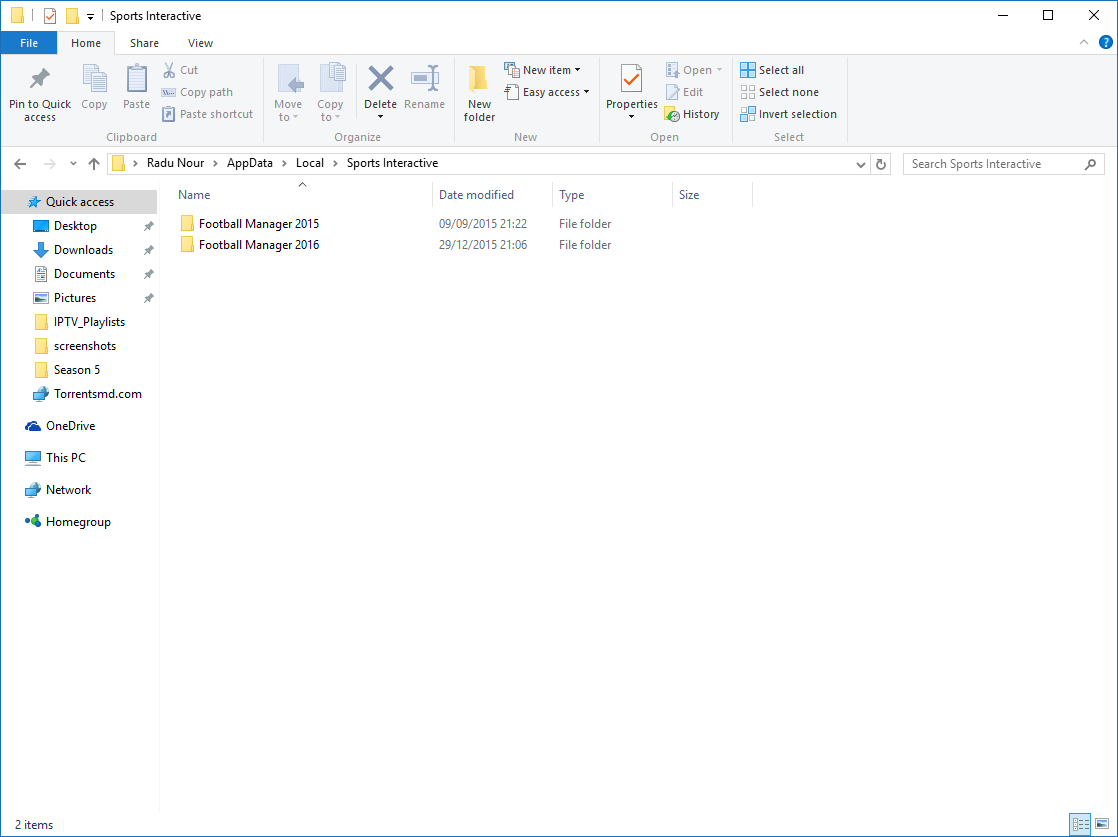Select Football Manager 2016 folder
Viewport: 1118px width, 837px height.
pos(250,245)
